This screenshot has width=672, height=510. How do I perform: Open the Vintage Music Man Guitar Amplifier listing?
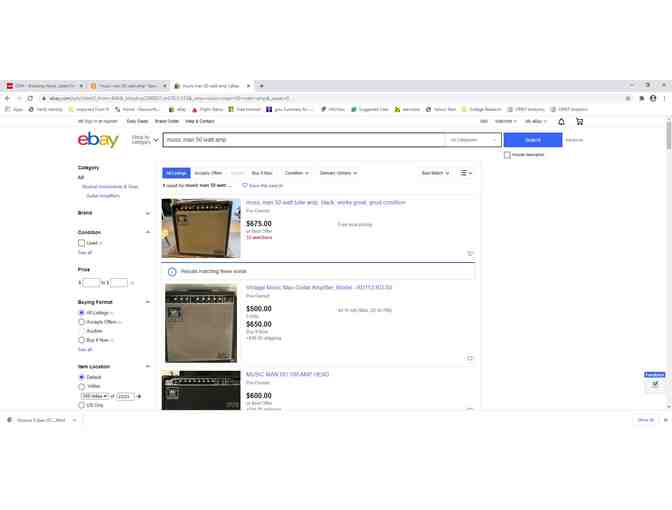tap(319, 288)
